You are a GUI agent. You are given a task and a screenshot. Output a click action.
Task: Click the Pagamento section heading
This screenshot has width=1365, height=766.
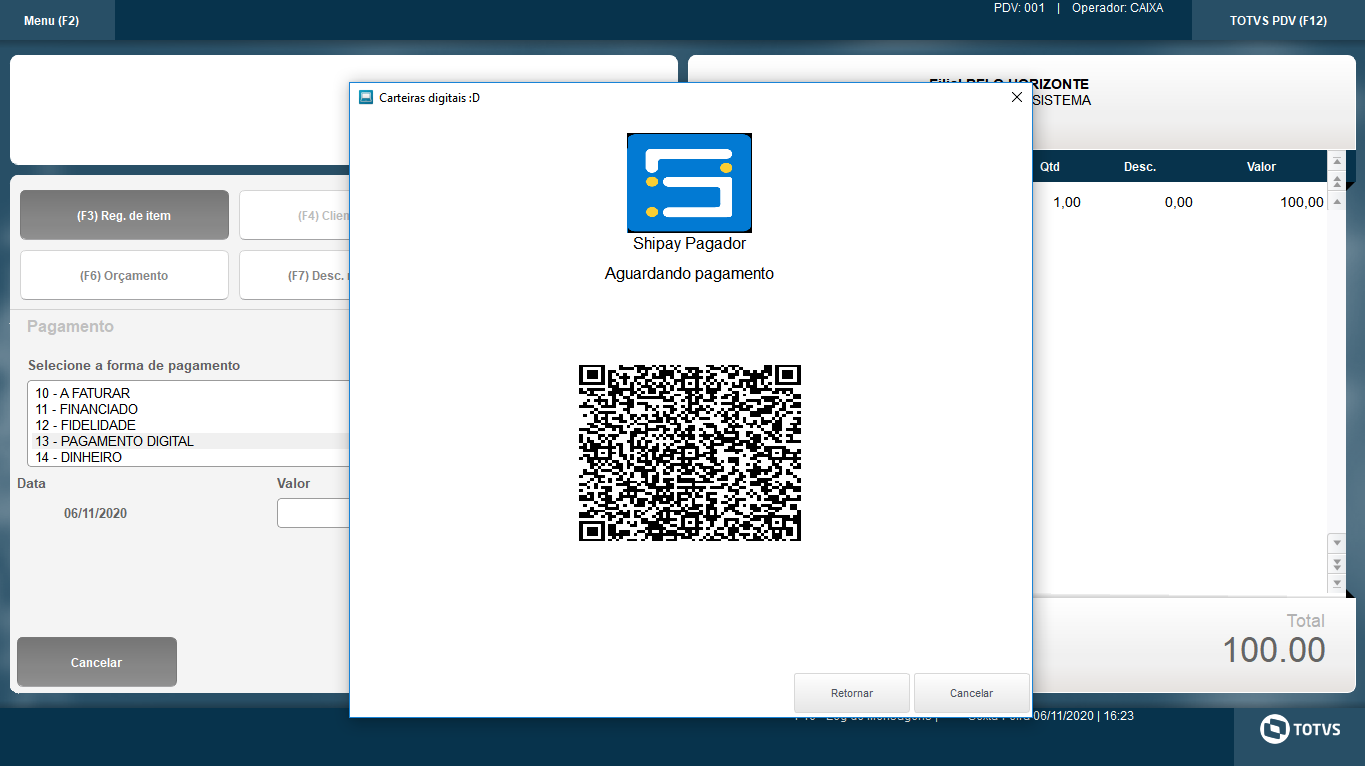tap(70, 326)
